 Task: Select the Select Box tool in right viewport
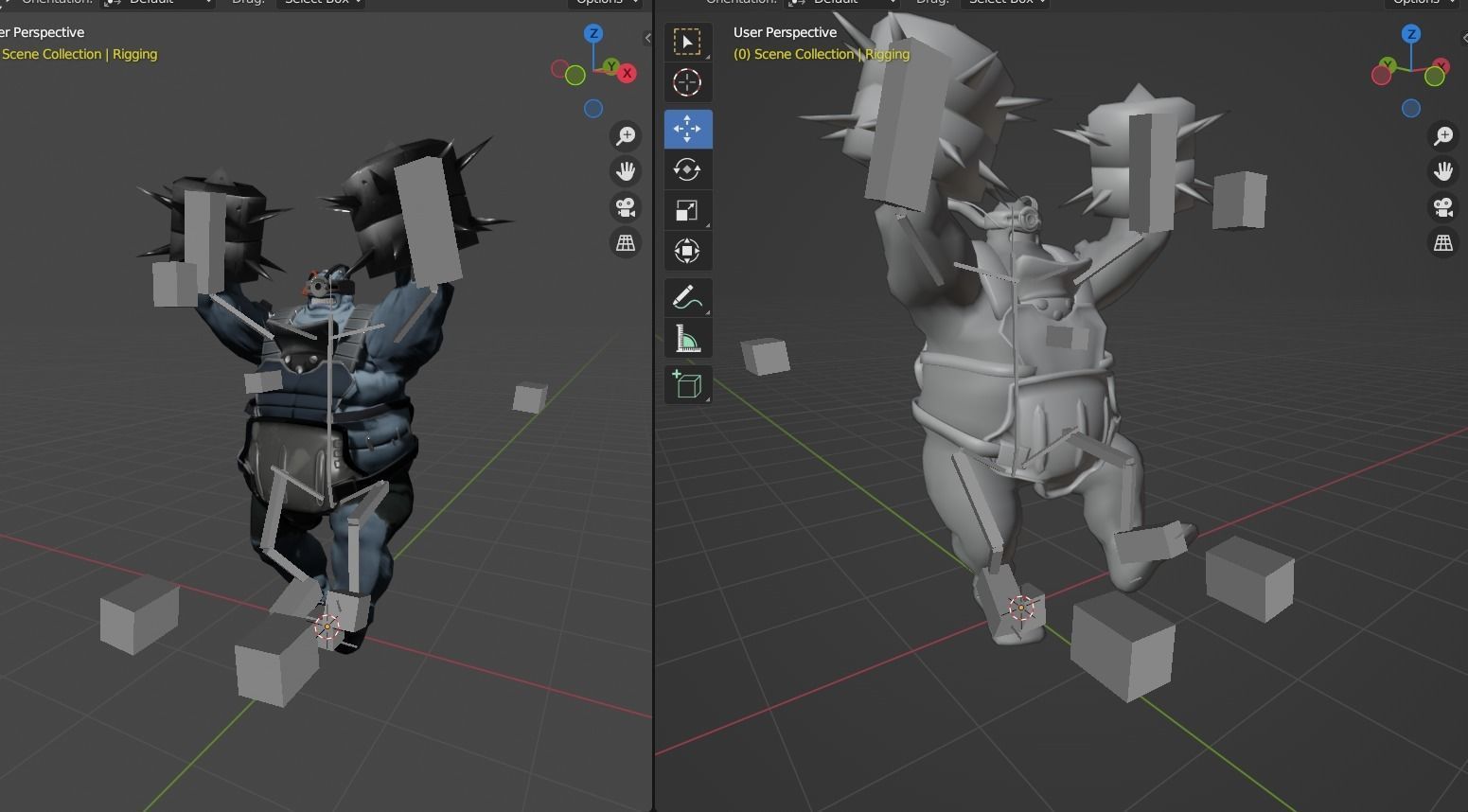pyautogui.click(x=687, y=42)
